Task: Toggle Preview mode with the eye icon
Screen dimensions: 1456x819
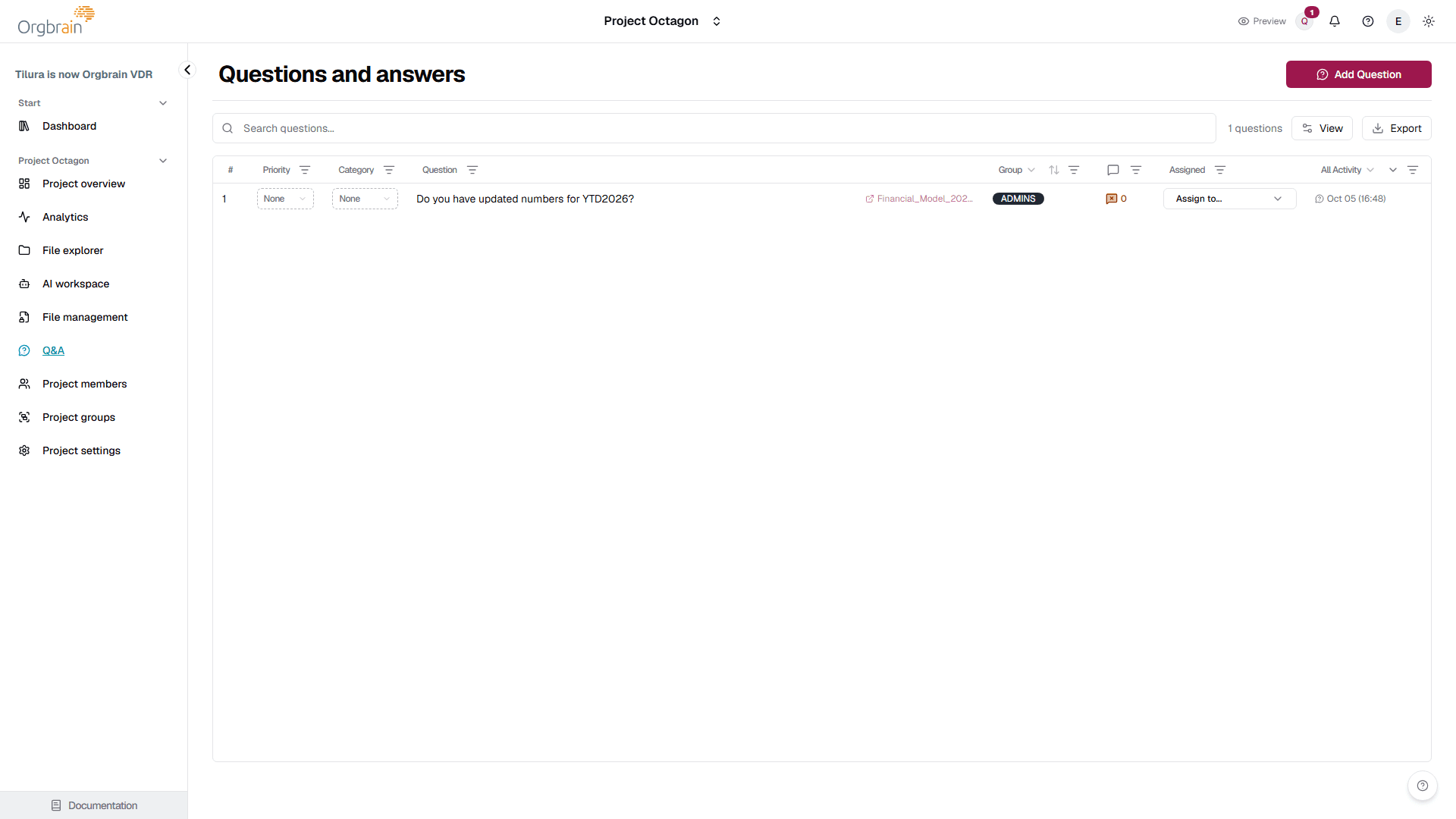Action: click(1262, 21)
